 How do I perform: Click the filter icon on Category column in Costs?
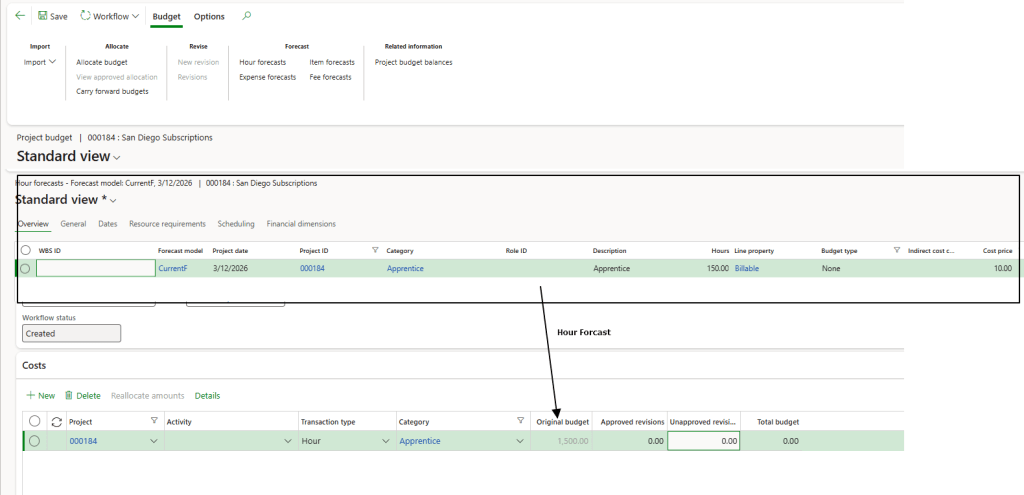(x=520, y=421)
